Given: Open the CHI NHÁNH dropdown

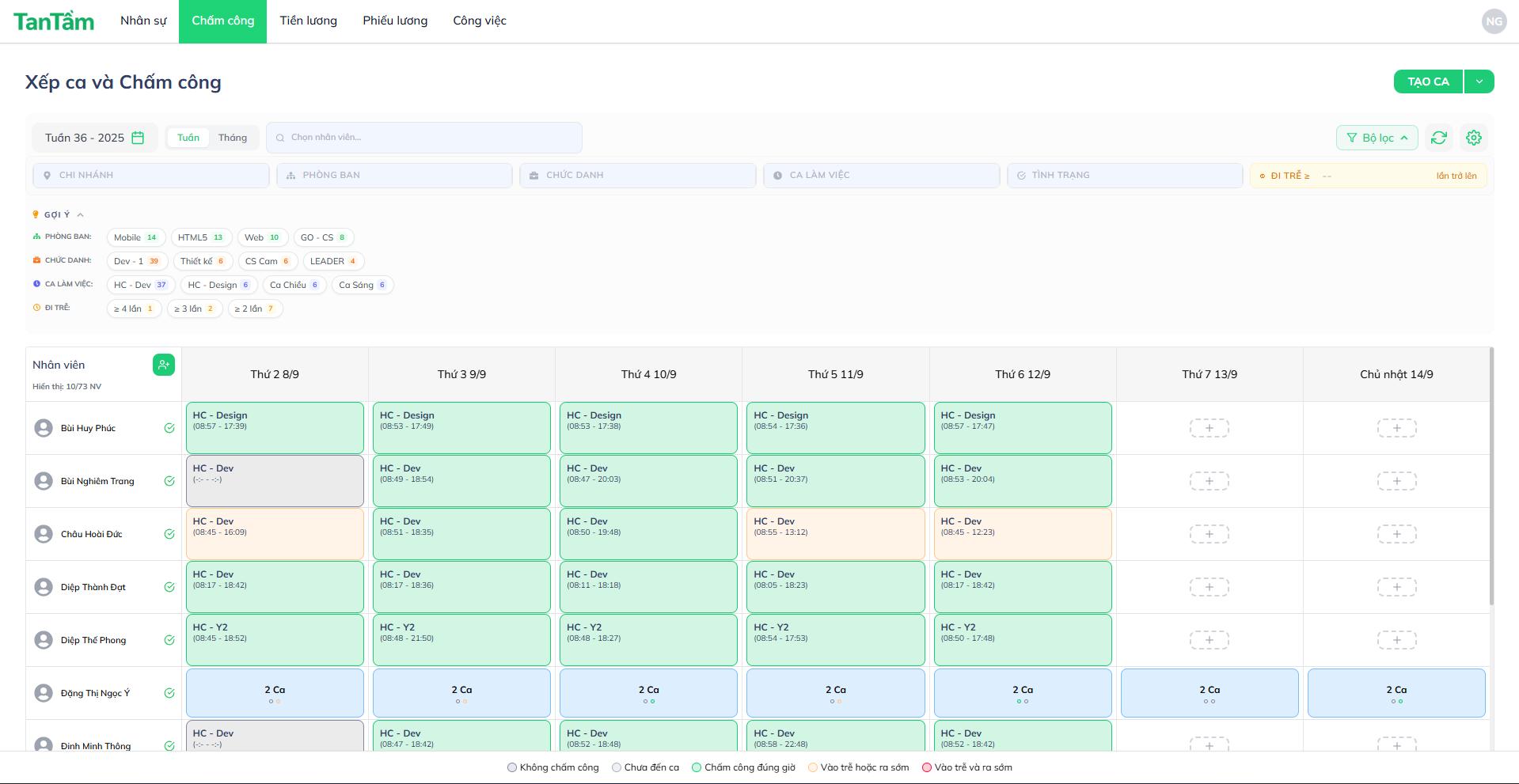Looking at the screenshot, I should (x=150, y=176).
